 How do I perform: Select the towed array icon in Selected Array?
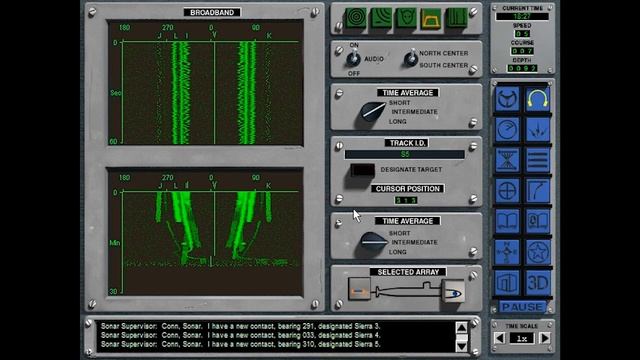coord(359,289)
